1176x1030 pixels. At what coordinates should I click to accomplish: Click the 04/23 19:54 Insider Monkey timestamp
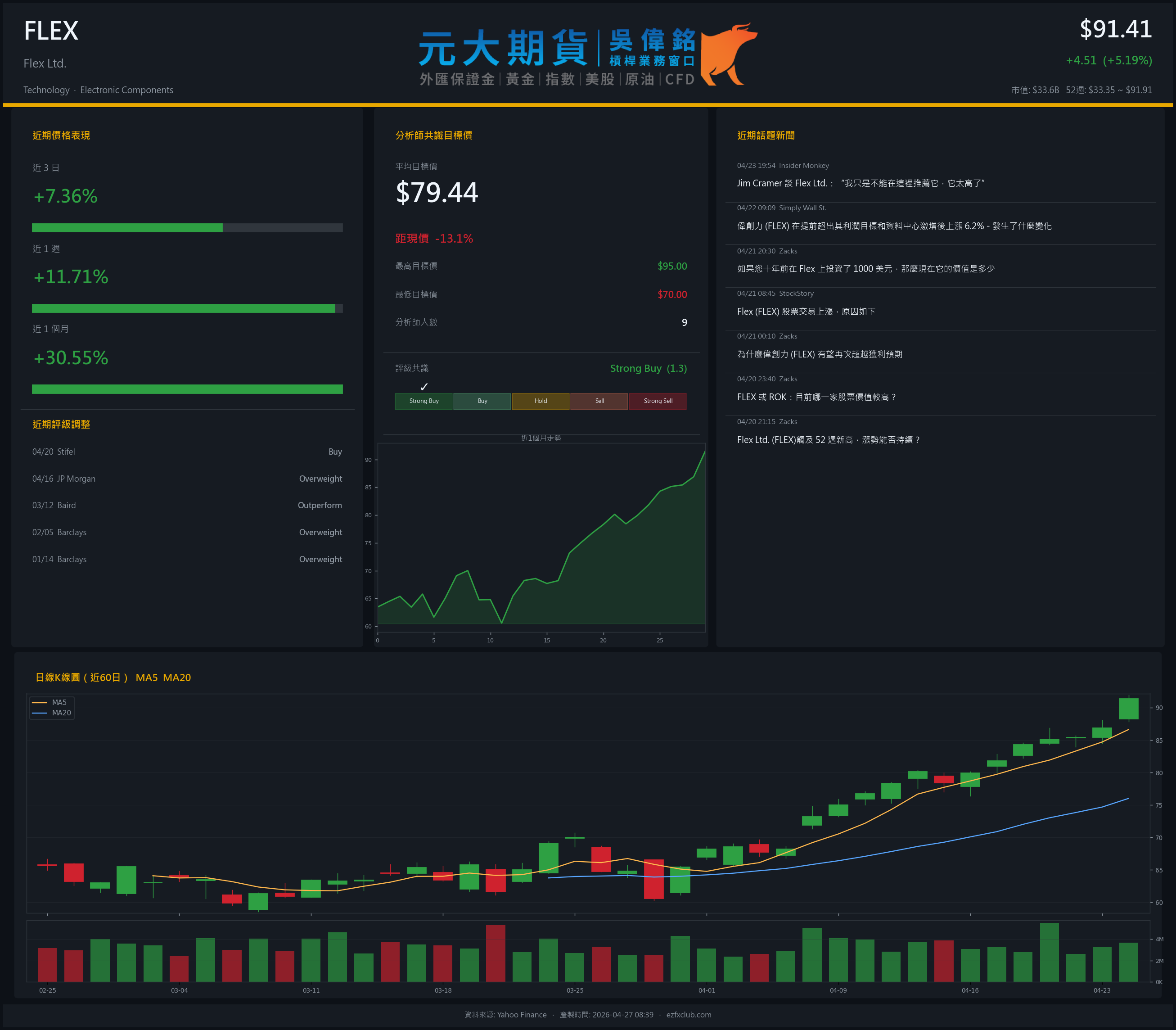pyautogui.click(x=783, y=166)
